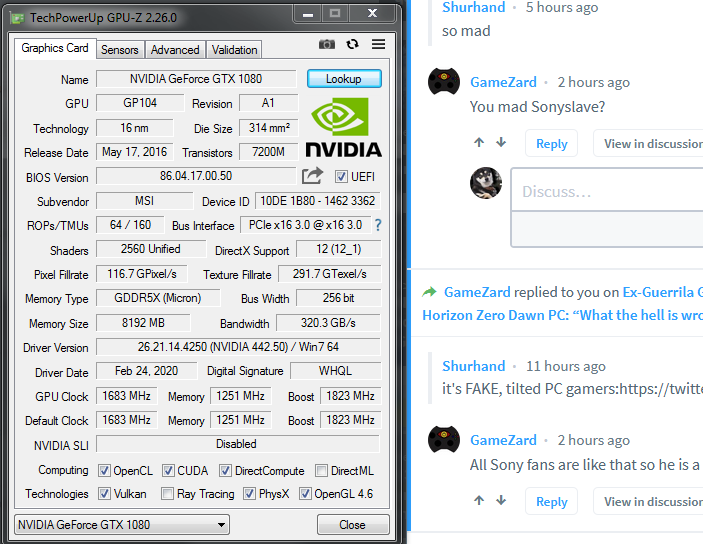Toggle the OpenCL checkbox
Viewport: 703px width, 544px height.
pyautogui.click(x=104, y=471)
